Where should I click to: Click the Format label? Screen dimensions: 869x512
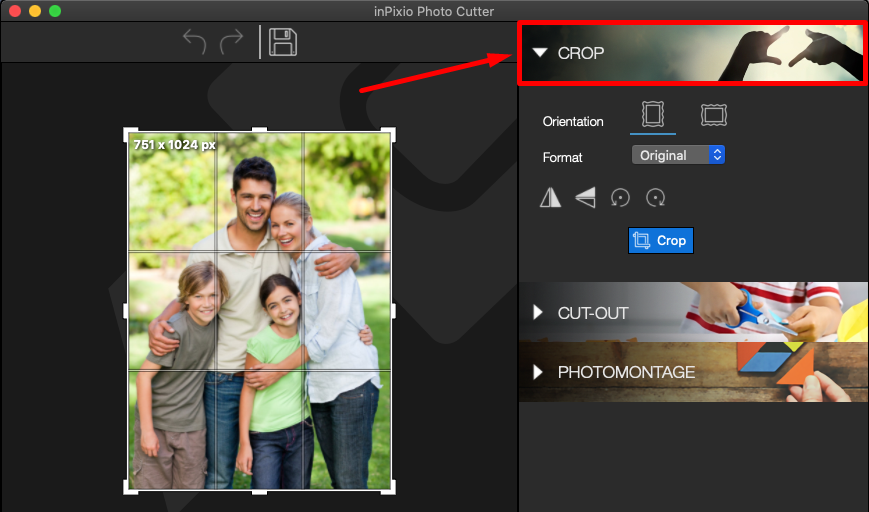[x=563, y=157]
